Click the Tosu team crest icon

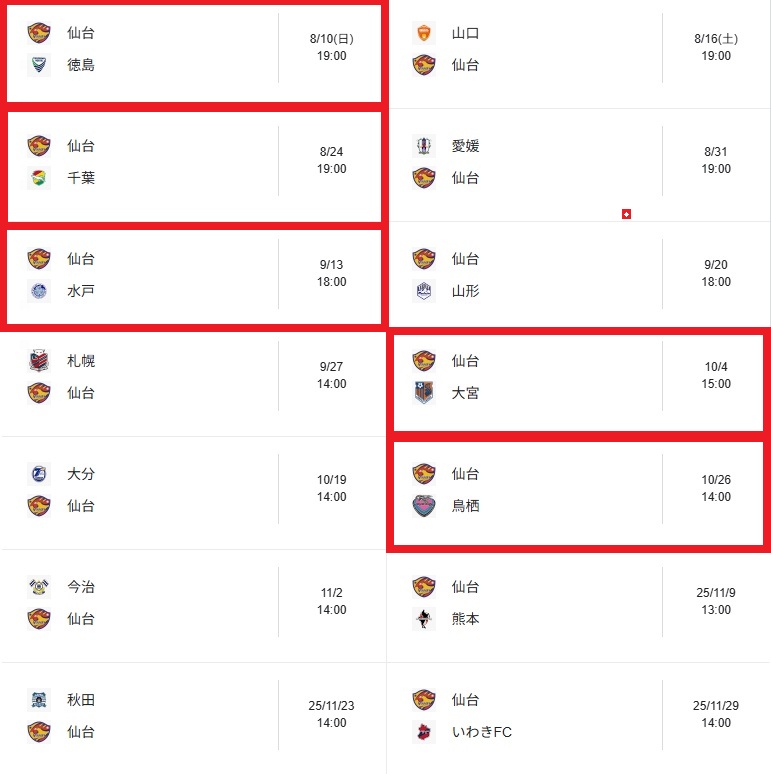[x=424, y=506]
